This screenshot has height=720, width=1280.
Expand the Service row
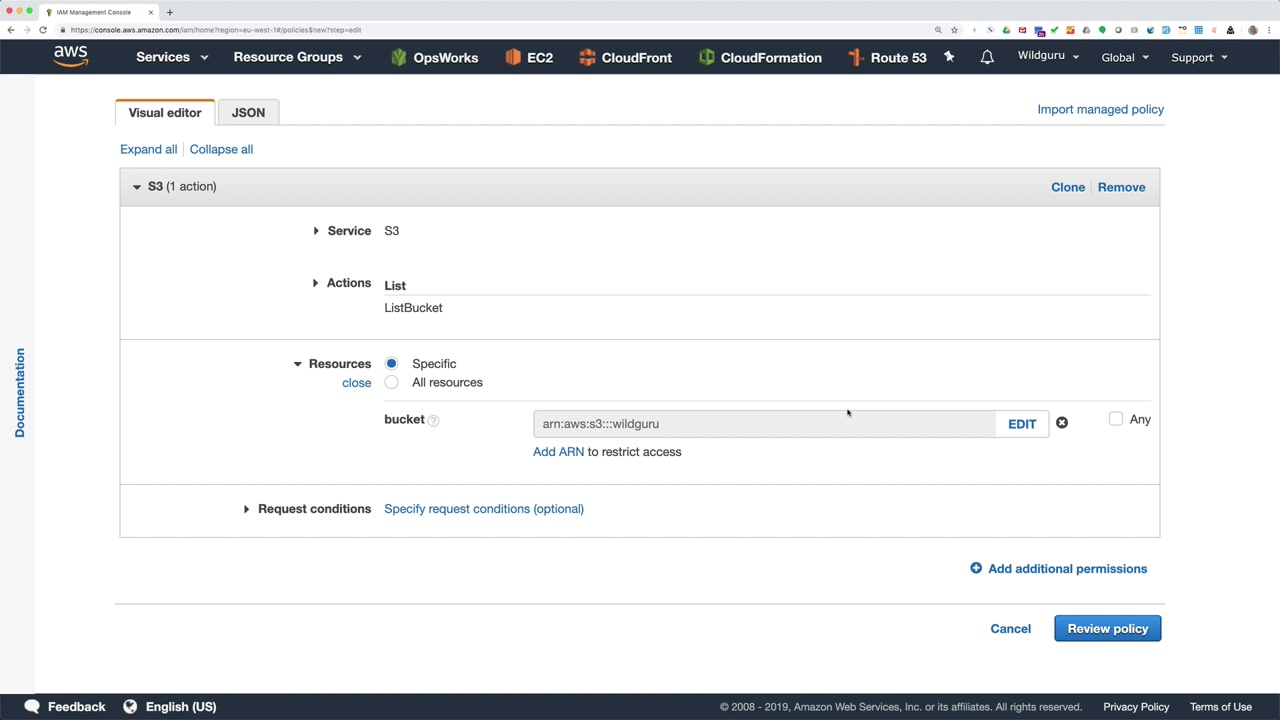[x=316, y=231]
